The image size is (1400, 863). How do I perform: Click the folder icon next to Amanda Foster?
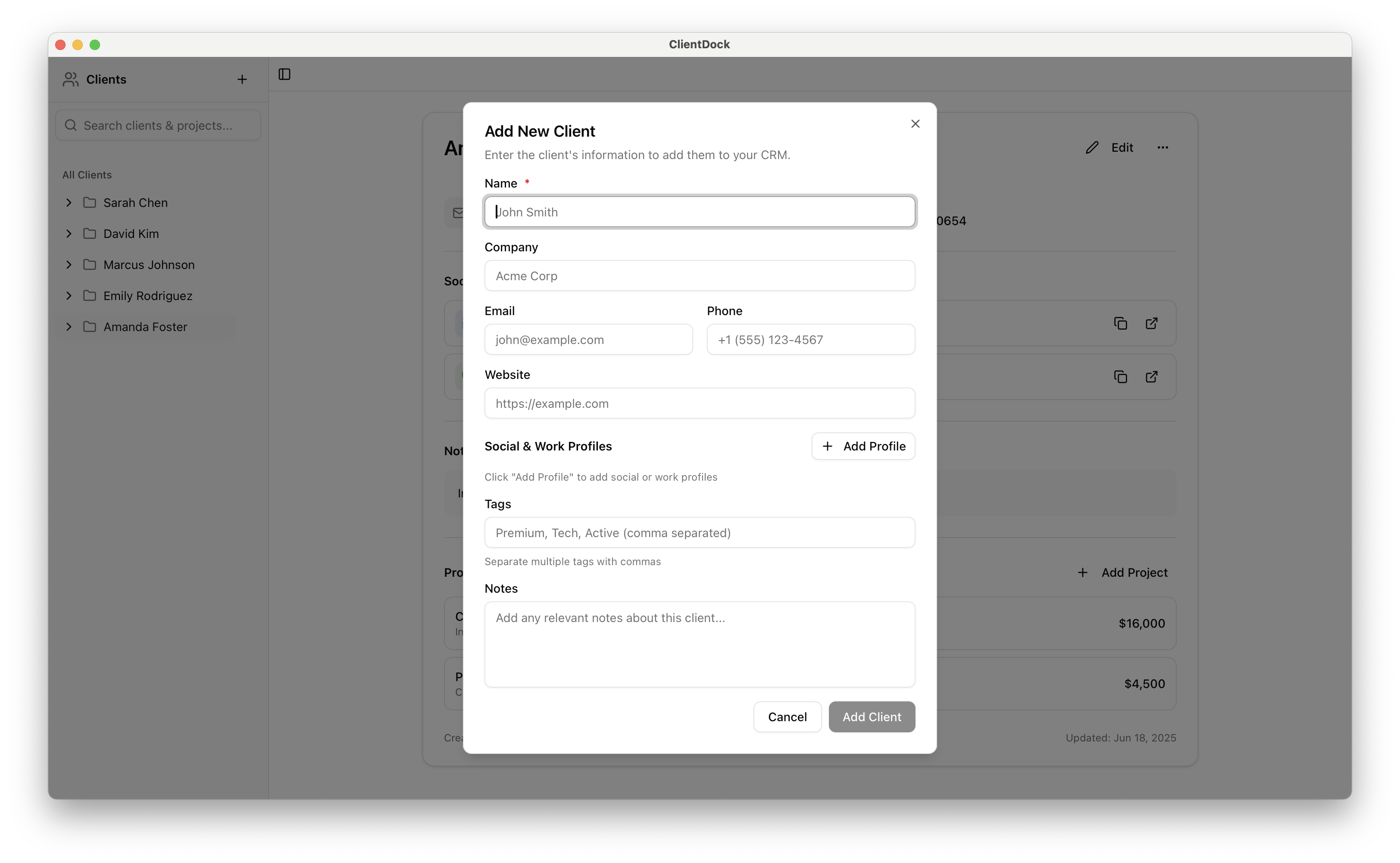[90, 326]
